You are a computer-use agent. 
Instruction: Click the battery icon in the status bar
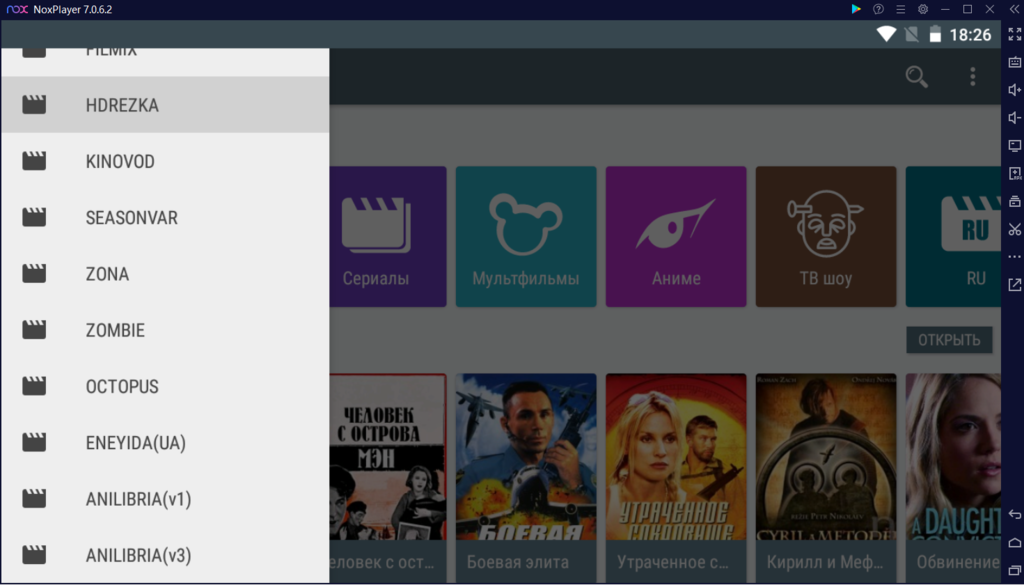pos(935,34)
